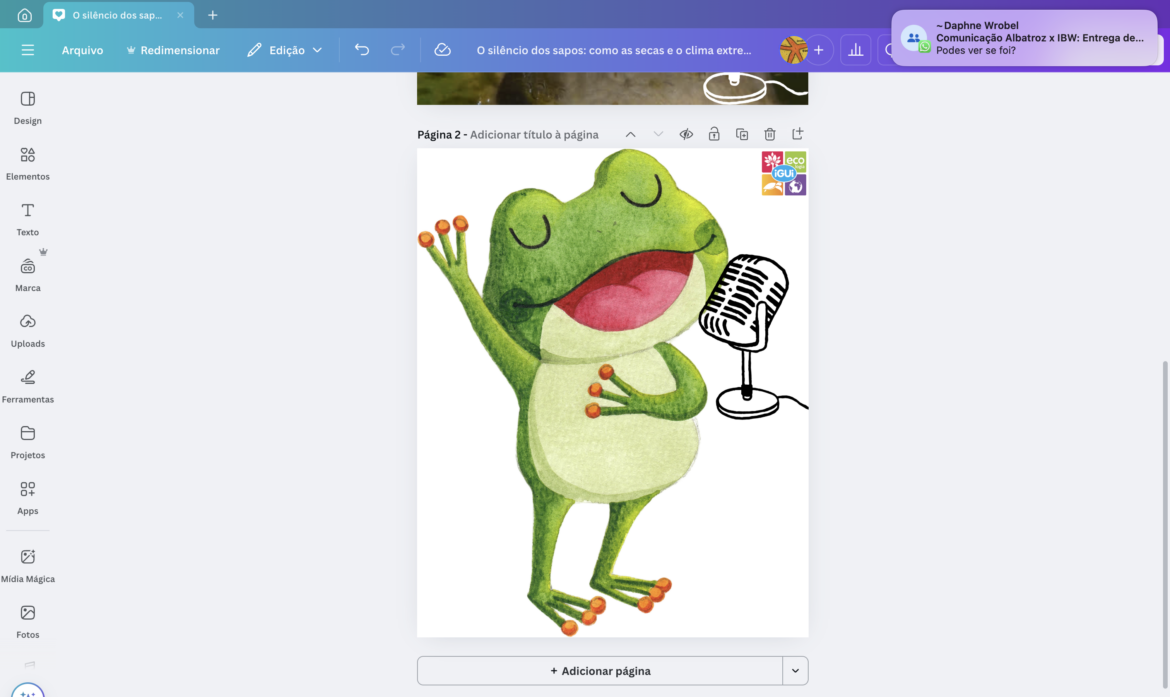The height and width of the screenshot is (697, 1170).
Task: Click the undo arrow icon
Action: (362, 50)
